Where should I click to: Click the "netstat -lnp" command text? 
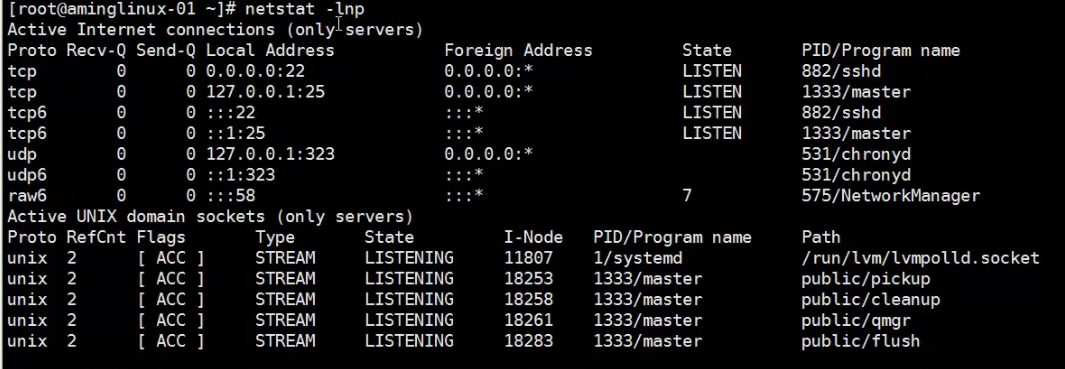(304, 10)
